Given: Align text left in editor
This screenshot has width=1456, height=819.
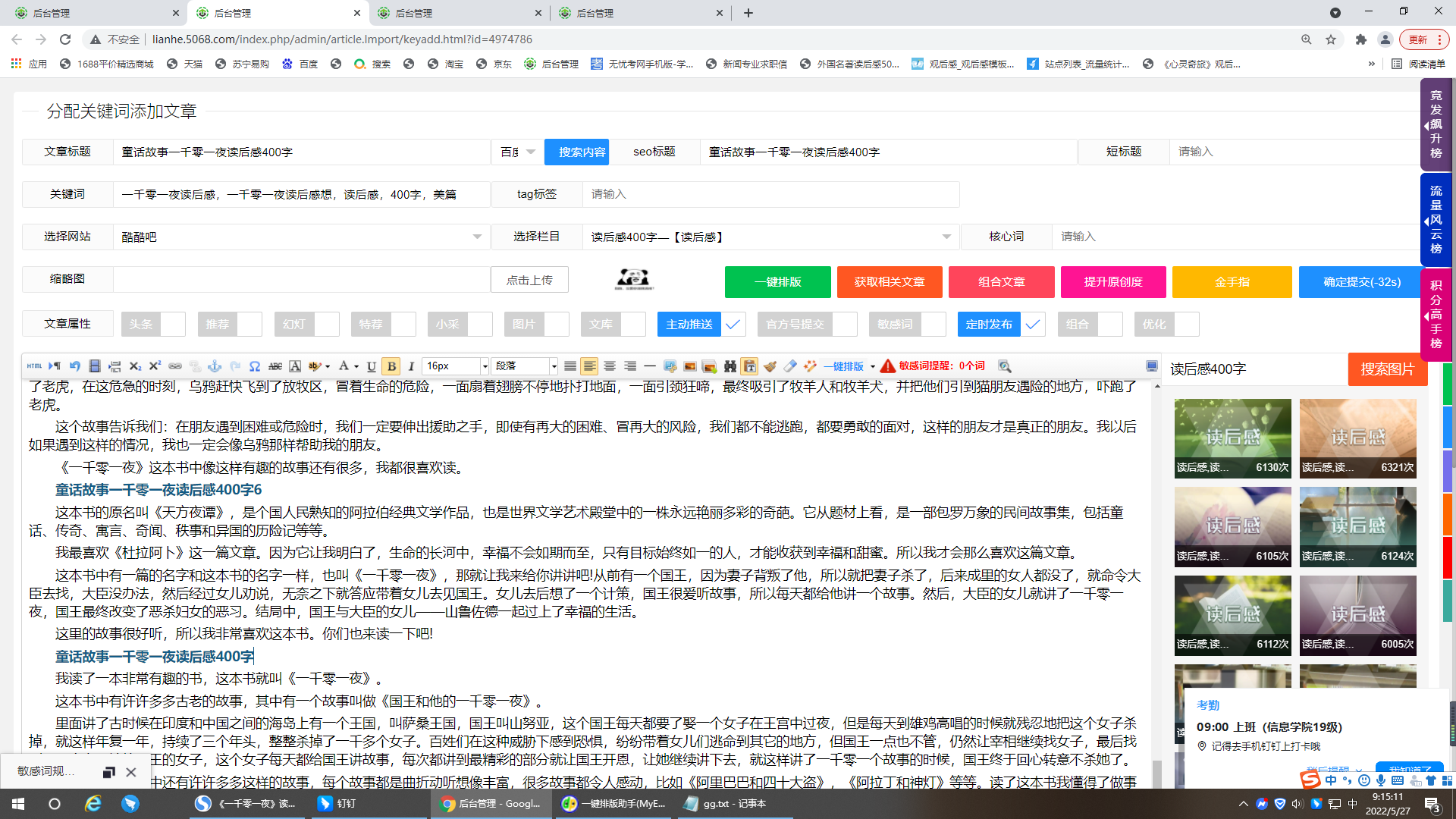Looking at the screenshot, I should pyautogui.click(x=589, y=366).
